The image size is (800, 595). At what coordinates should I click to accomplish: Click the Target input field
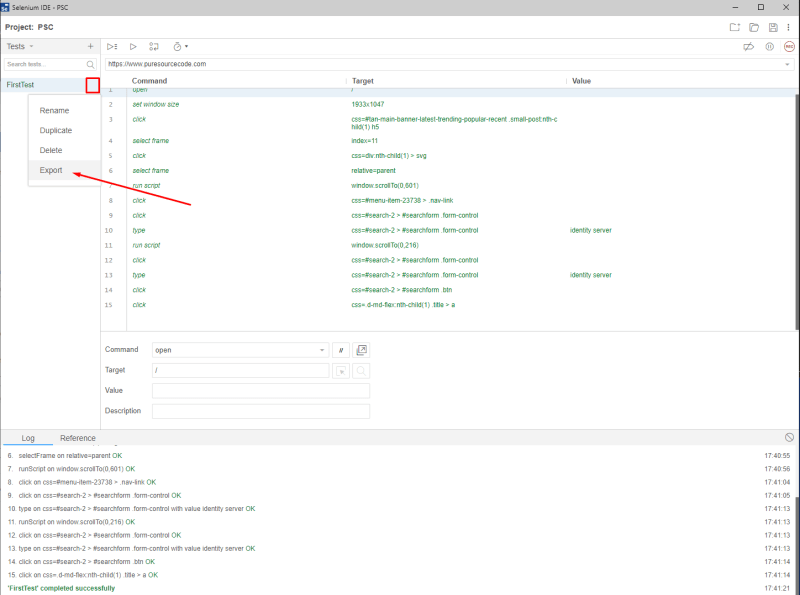(240, 370)
